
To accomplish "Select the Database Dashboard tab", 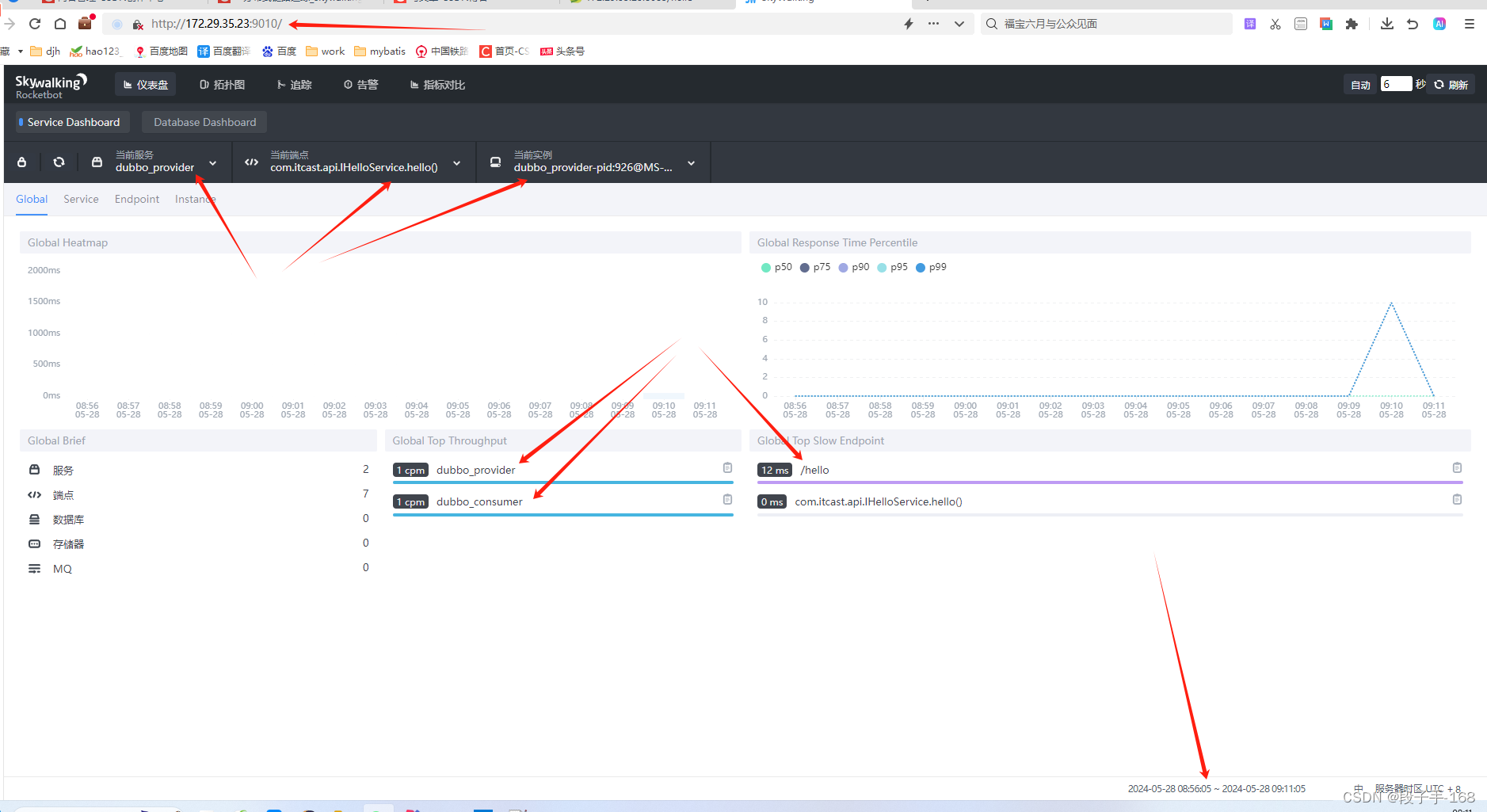I will coord(204,122).
